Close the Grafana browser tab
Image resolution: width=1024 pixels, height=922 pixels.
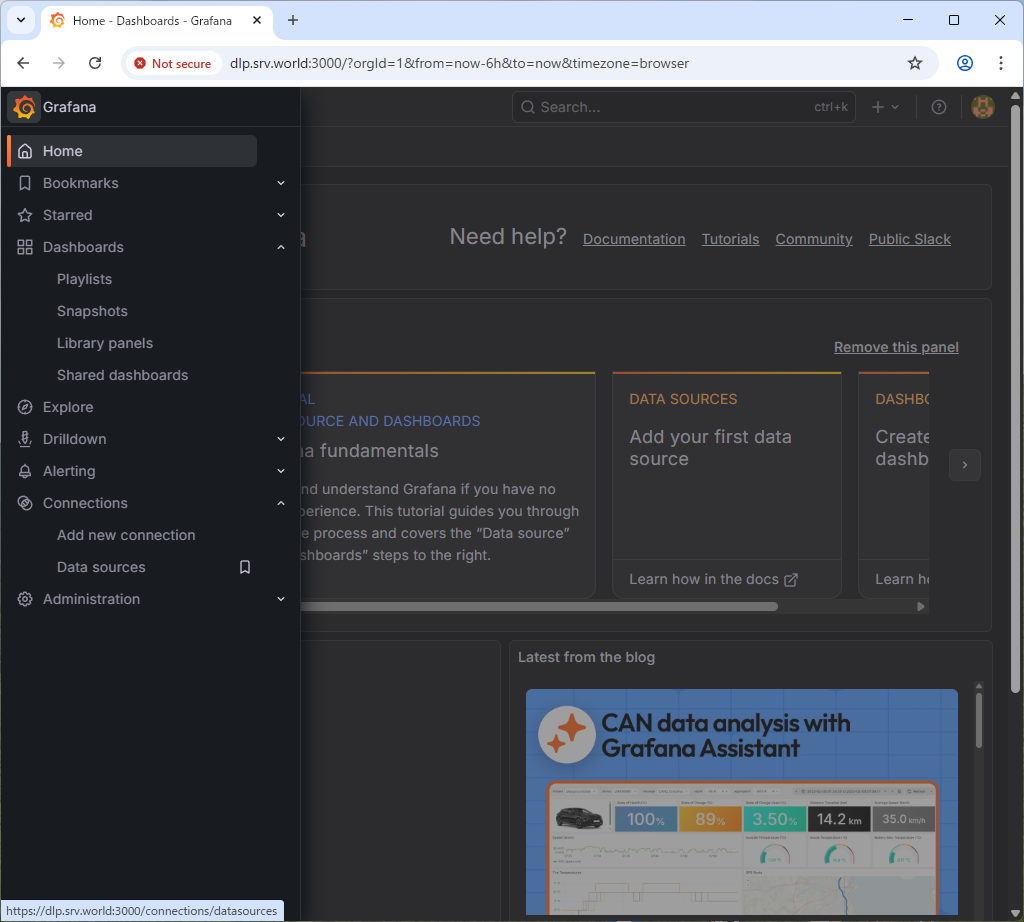click(x=257, y=20)
